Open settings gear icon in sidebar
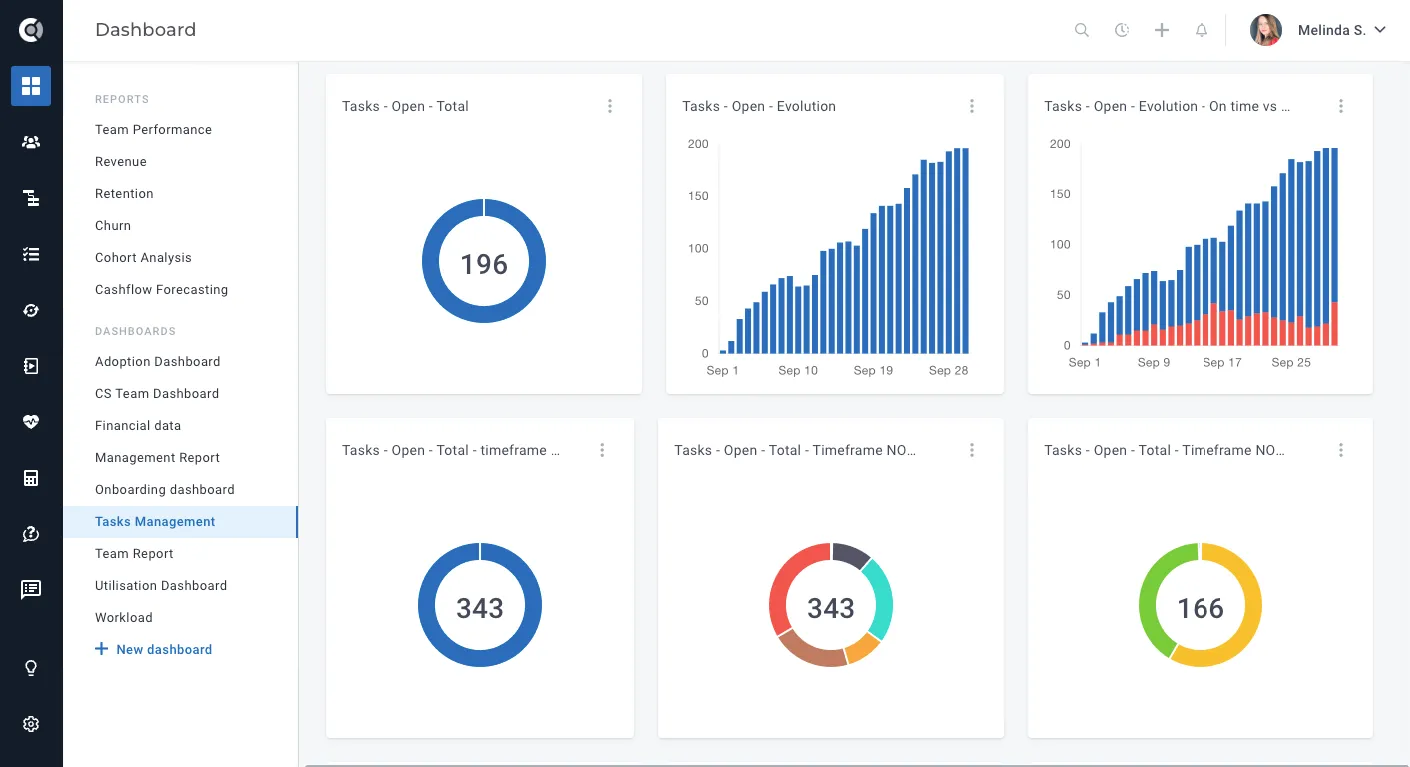Viewport: 1410px width, 767px height. point(31,724)
